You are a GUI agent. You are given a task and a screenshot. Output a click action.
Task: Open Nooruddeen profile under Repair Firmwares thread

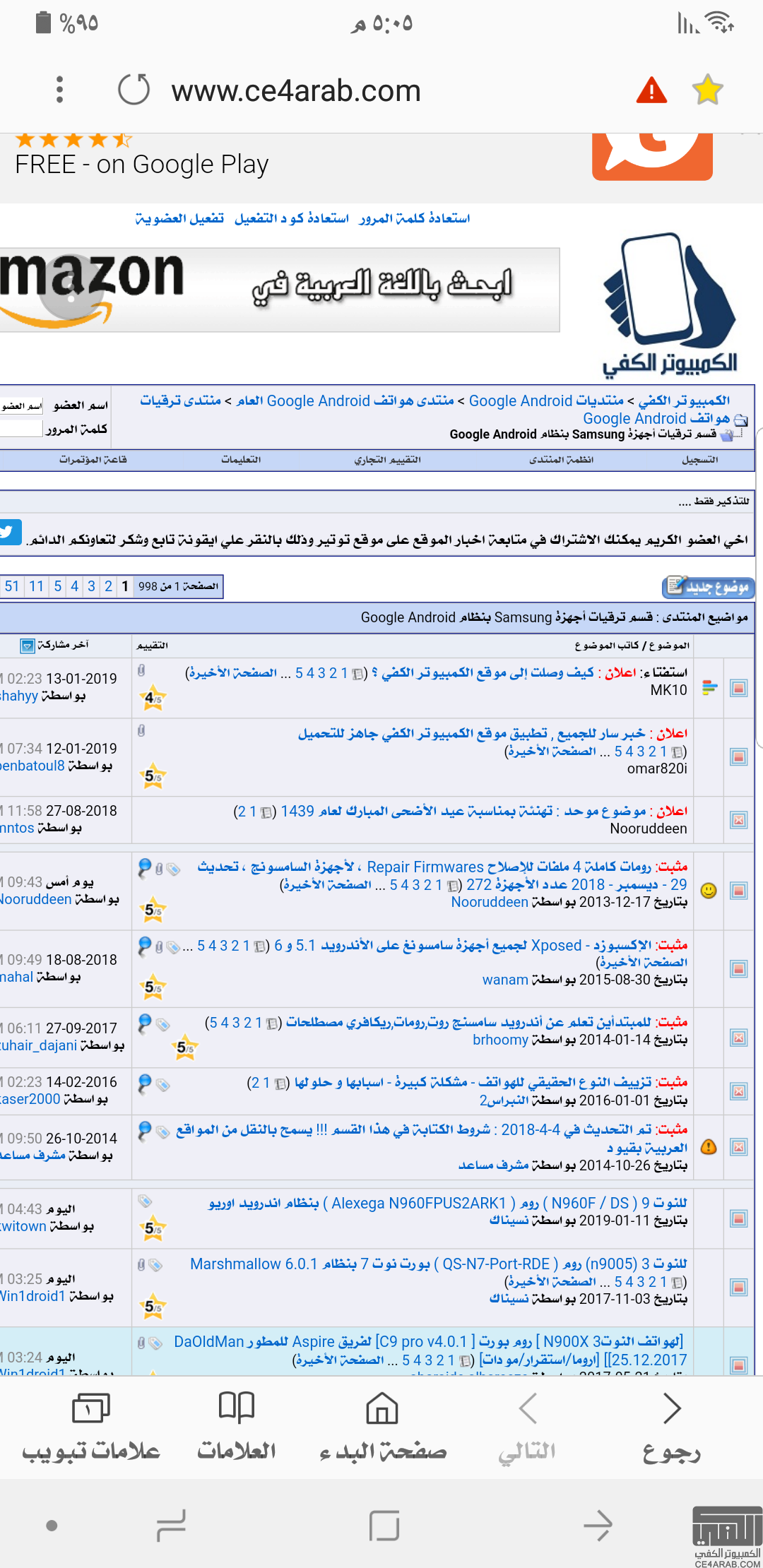click(490, 903)
